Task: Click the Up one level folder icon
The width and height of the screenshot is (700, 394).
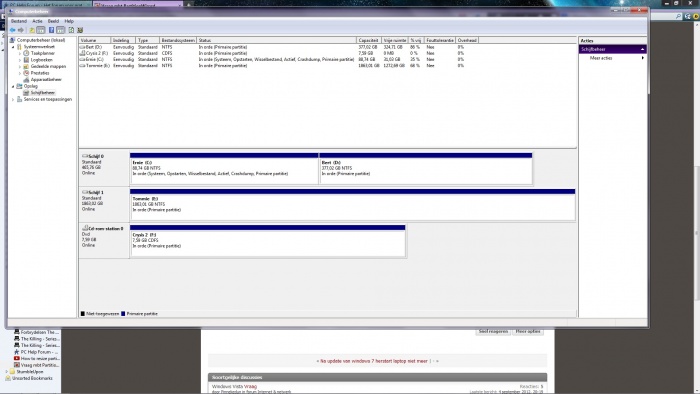Action: pyautogui.click(x=32, y=30)
